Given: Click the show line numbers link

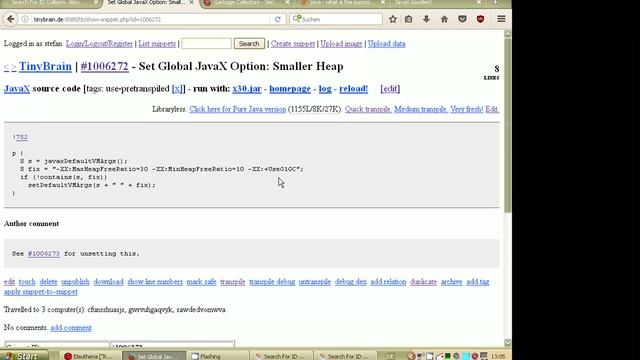Looking at the screenshot, I should pyautogui.click(x=155, y=282).
